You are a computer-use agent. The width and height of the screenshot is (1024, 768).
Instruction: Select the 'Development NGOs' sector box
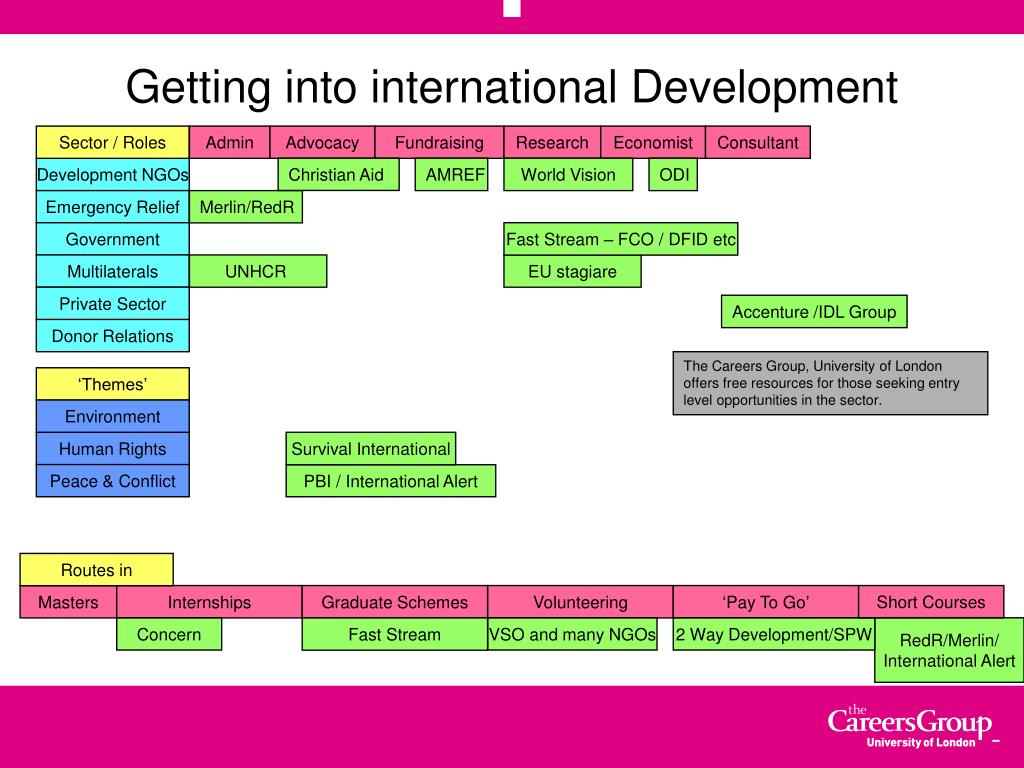(112, 174)
